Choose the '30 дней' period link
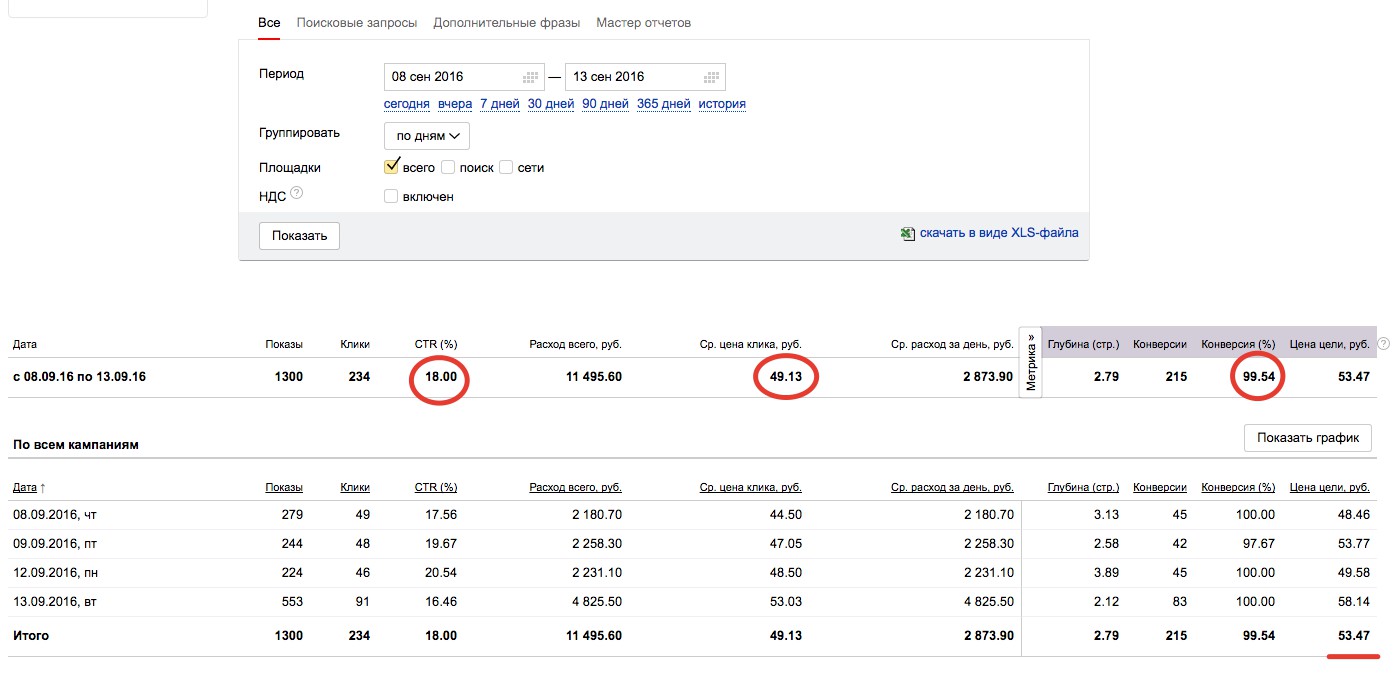1398x686 pixels. click(550, 104)
